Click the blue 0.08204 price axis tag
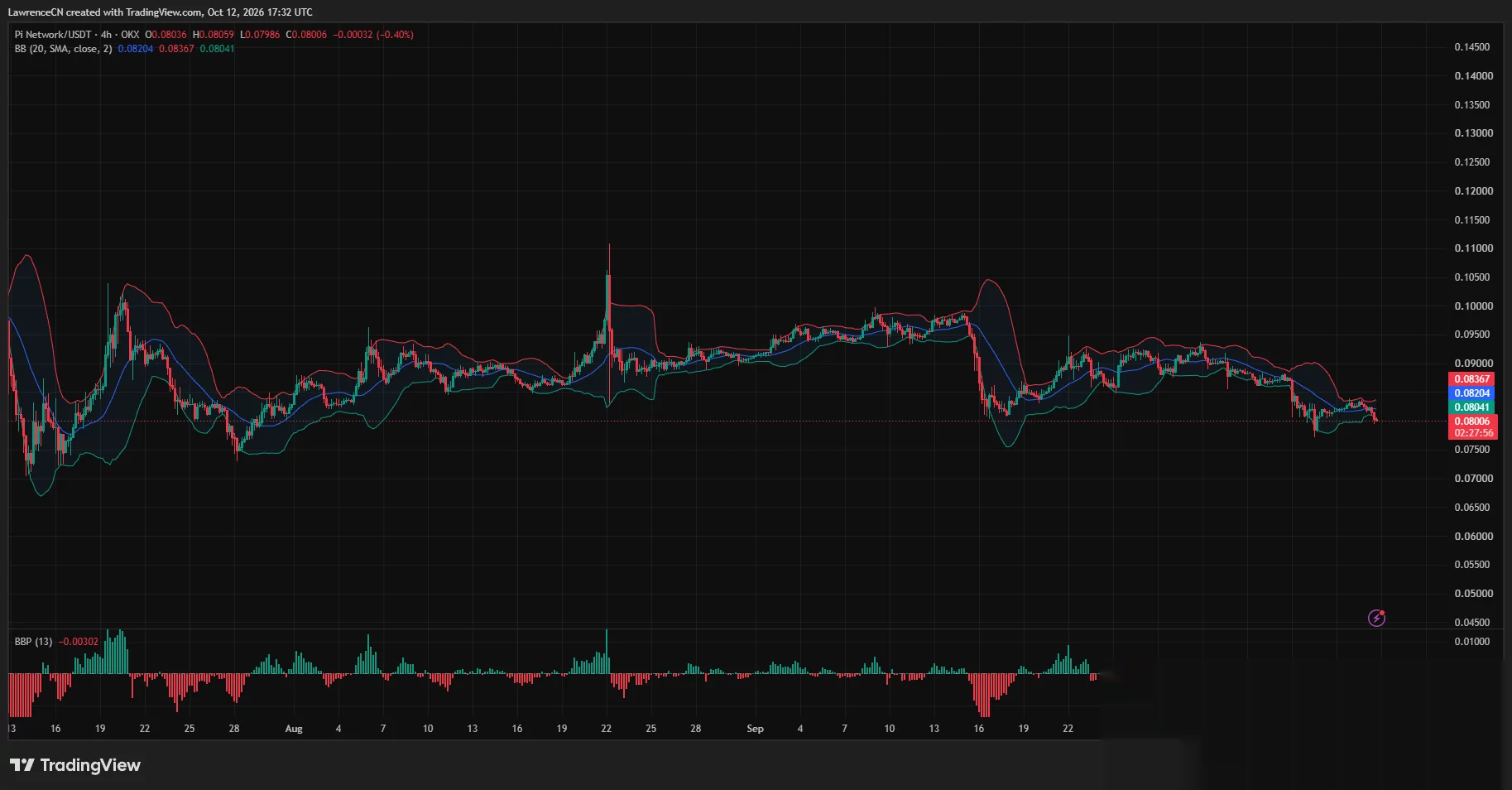1512x790 pixels. point(1472,393)
